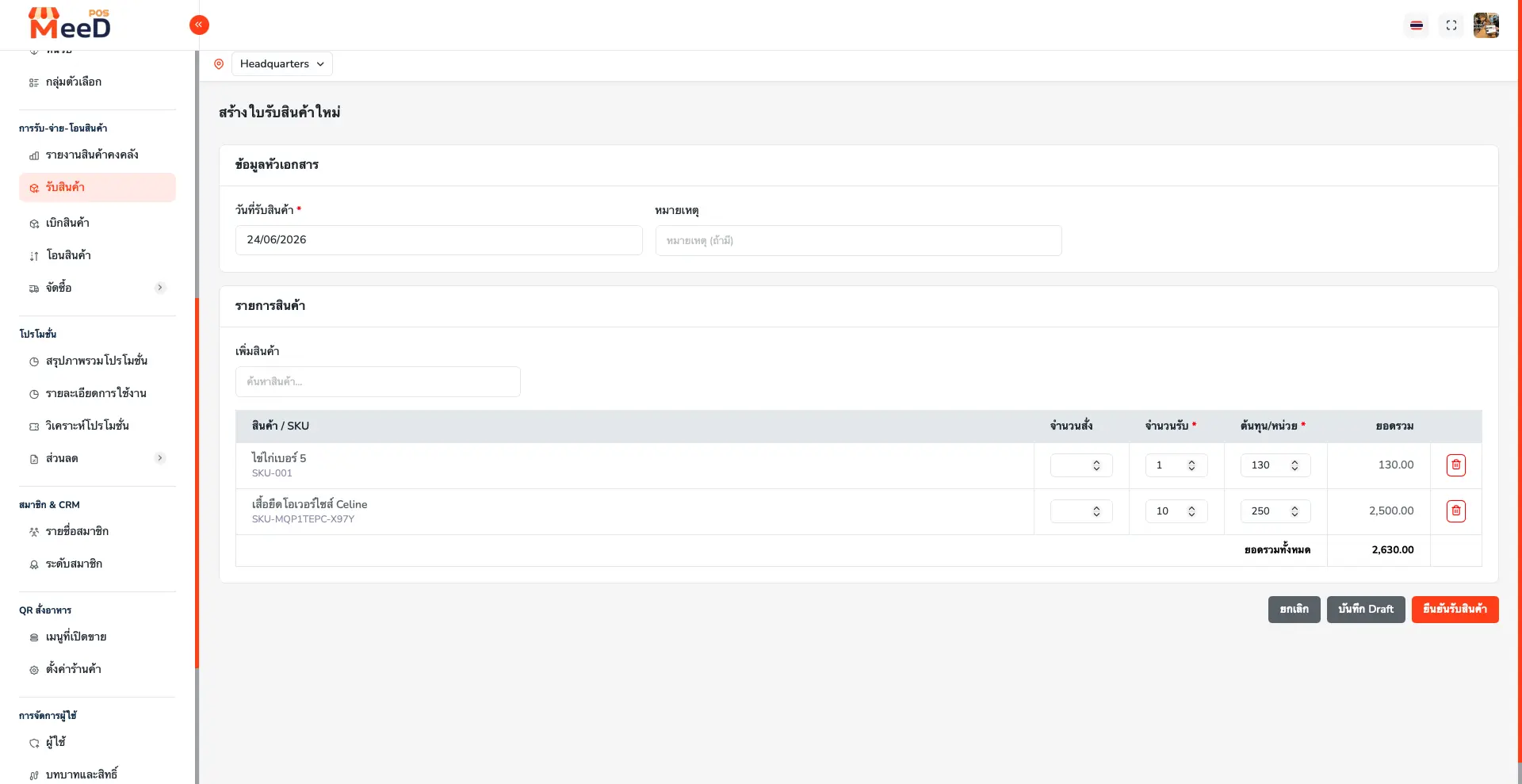
Task: Adjust ต้นทุน/หน่วย stepper showing 130
Action: coord(1294,465)
